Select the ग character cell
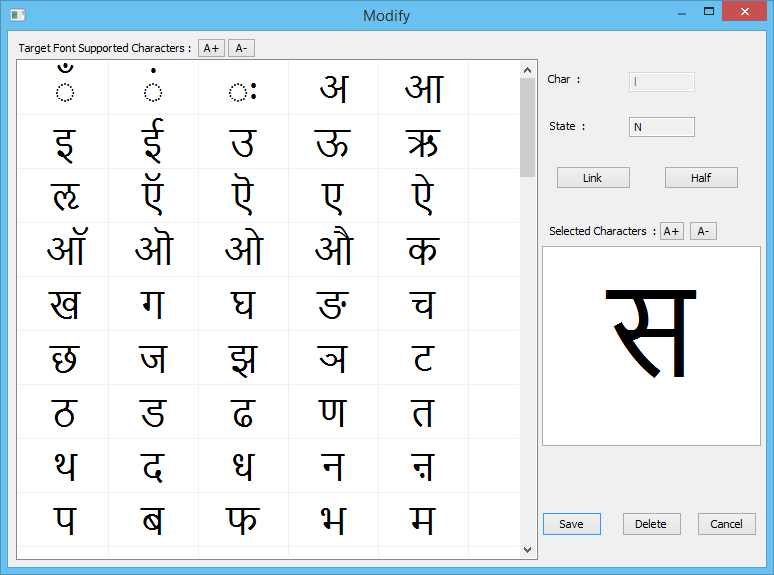The width and height of the screenshot is (774, 575). pyautogui.click(x=154, y=304)
